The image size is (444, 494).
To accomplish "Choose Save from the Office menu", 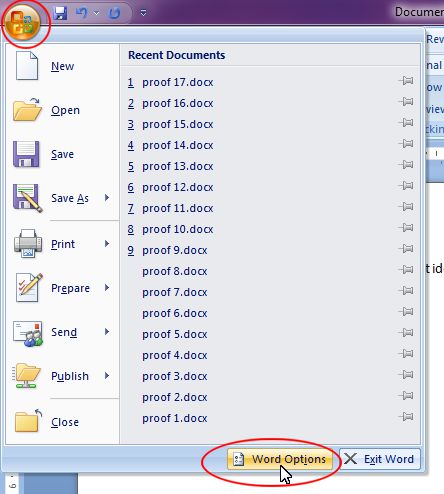I will (x=62, y=154).
